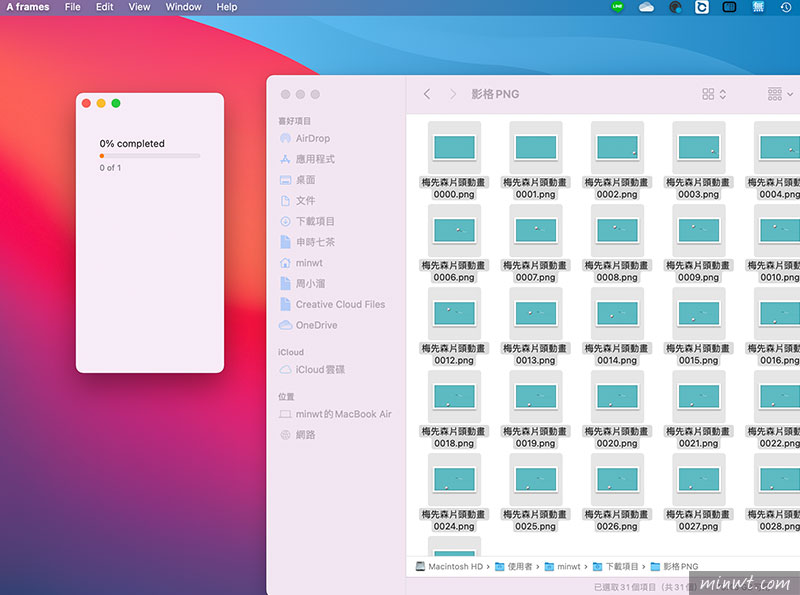Click the LINE icon in menu bar
800x595 pixels.
click(x=617, y=7)
